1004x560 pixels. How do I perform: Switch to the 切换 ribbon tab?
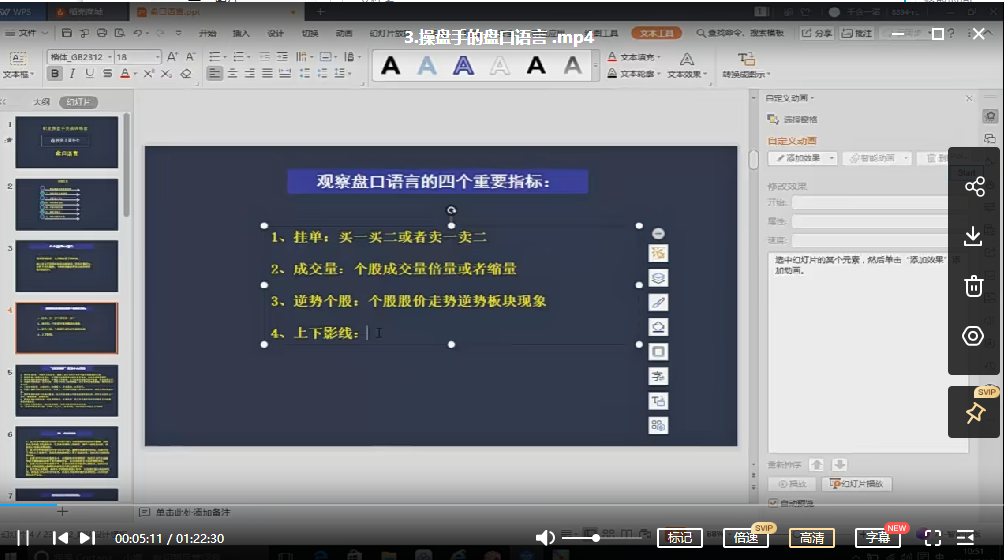310,33
